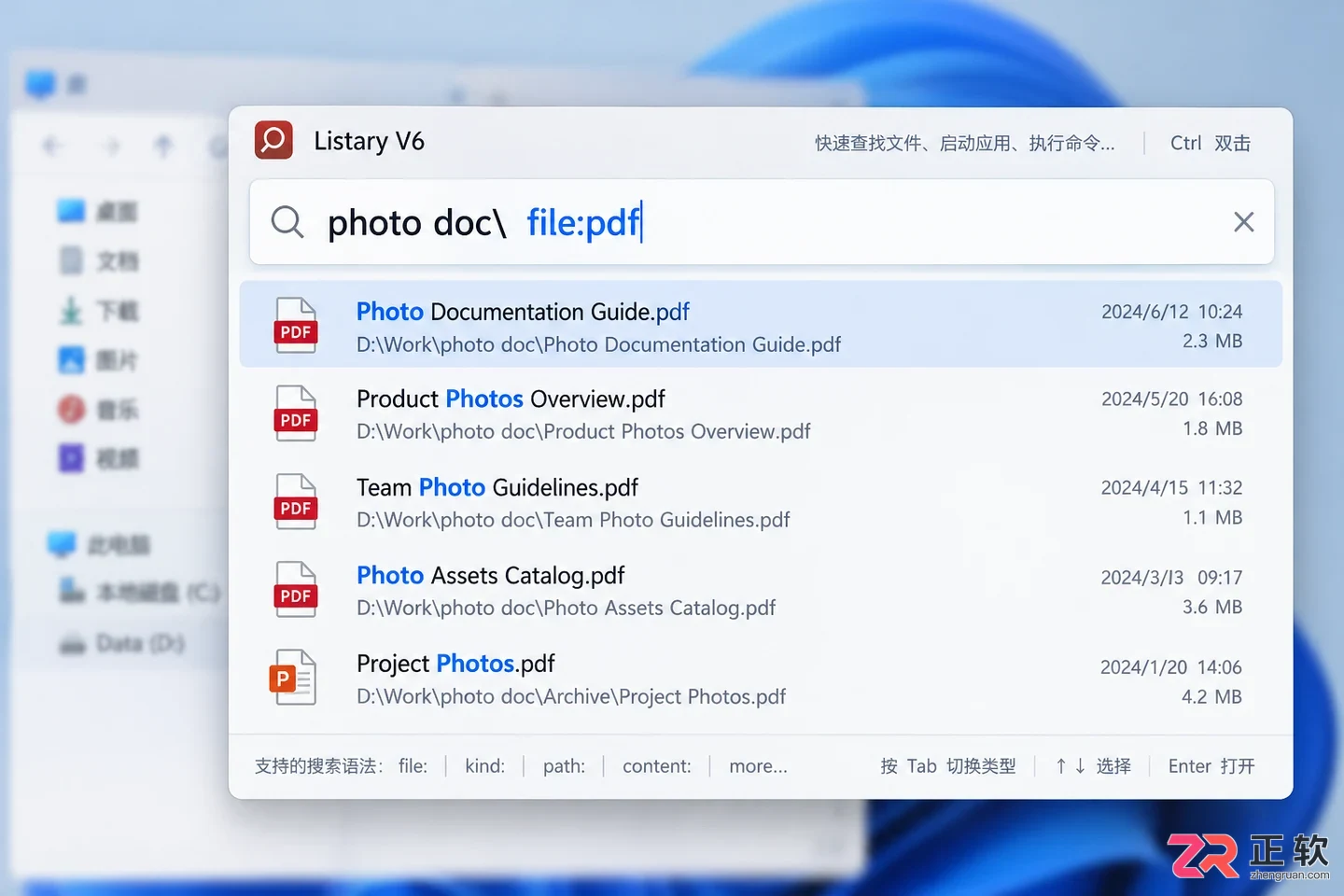1344x896 pixels.
Task: Click the Tab 切换类型 hint
Action: coord(947,766)
